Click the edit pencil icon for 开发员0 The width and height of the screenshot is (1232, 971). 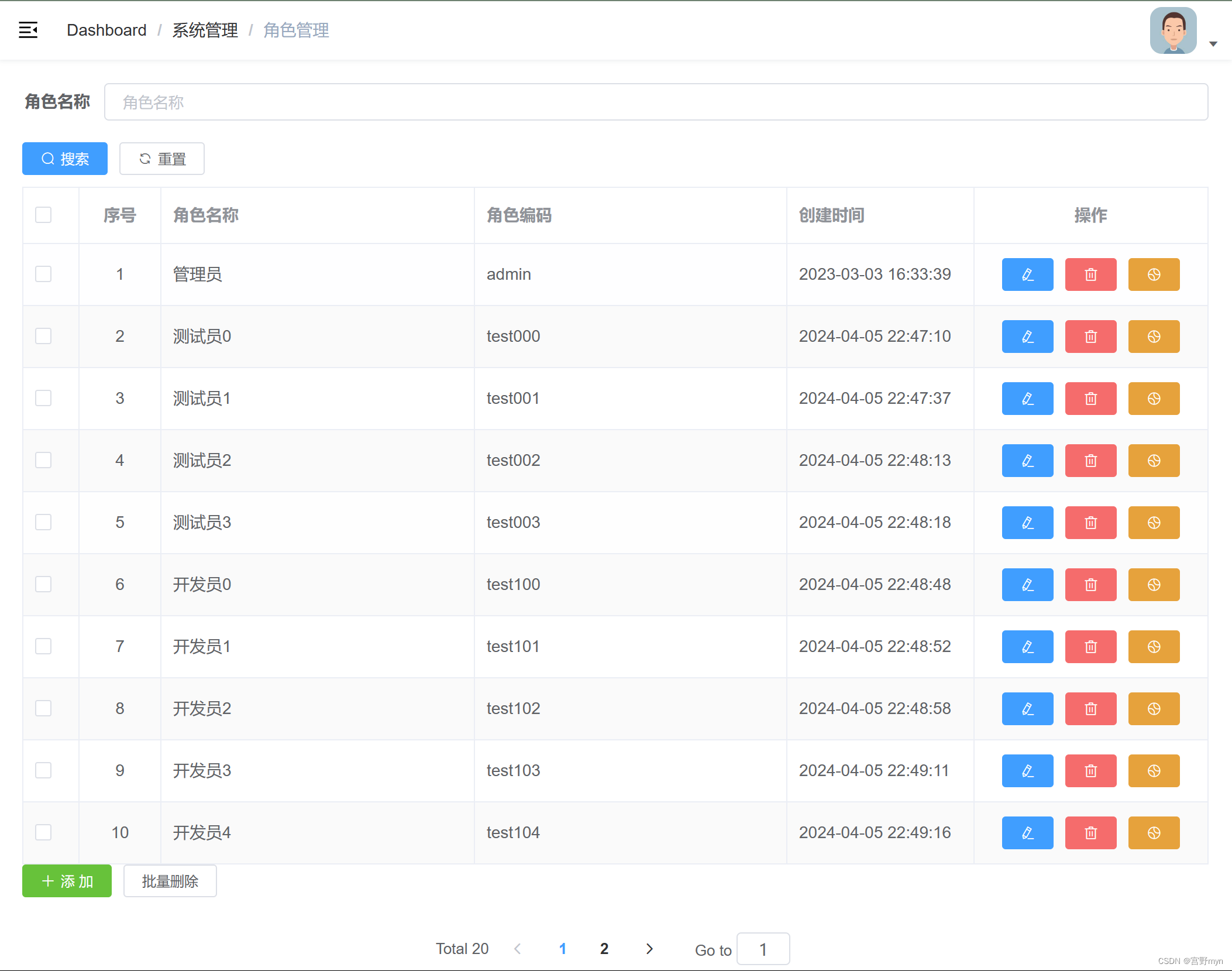[1027, 585]
